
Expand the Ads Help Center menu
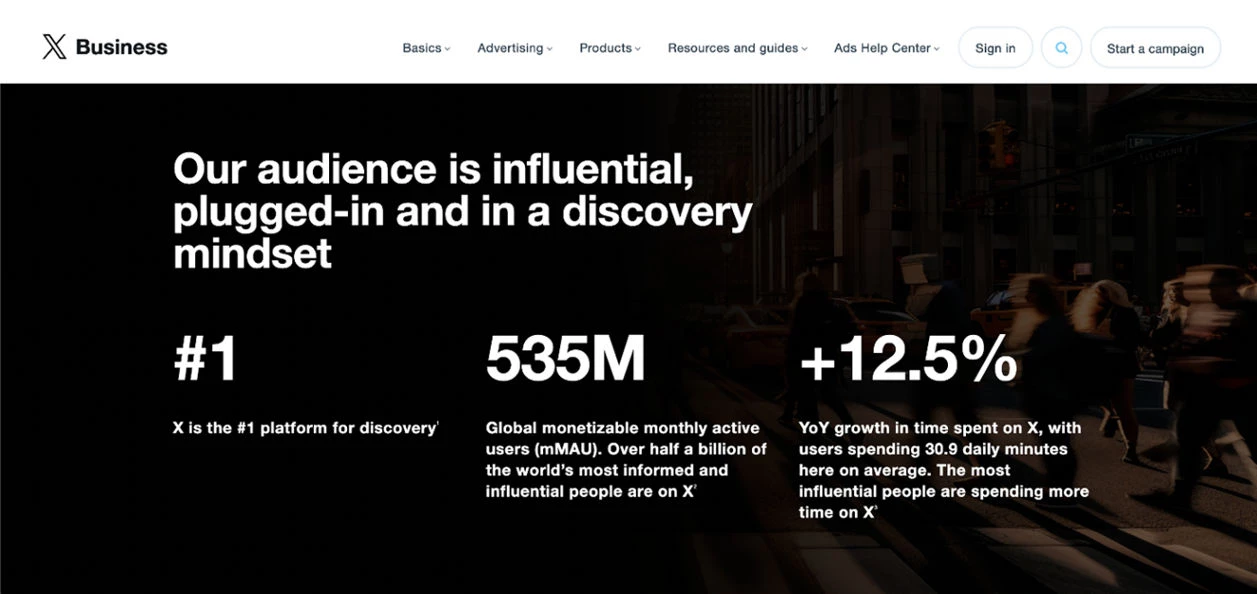[x=886, y=48]
